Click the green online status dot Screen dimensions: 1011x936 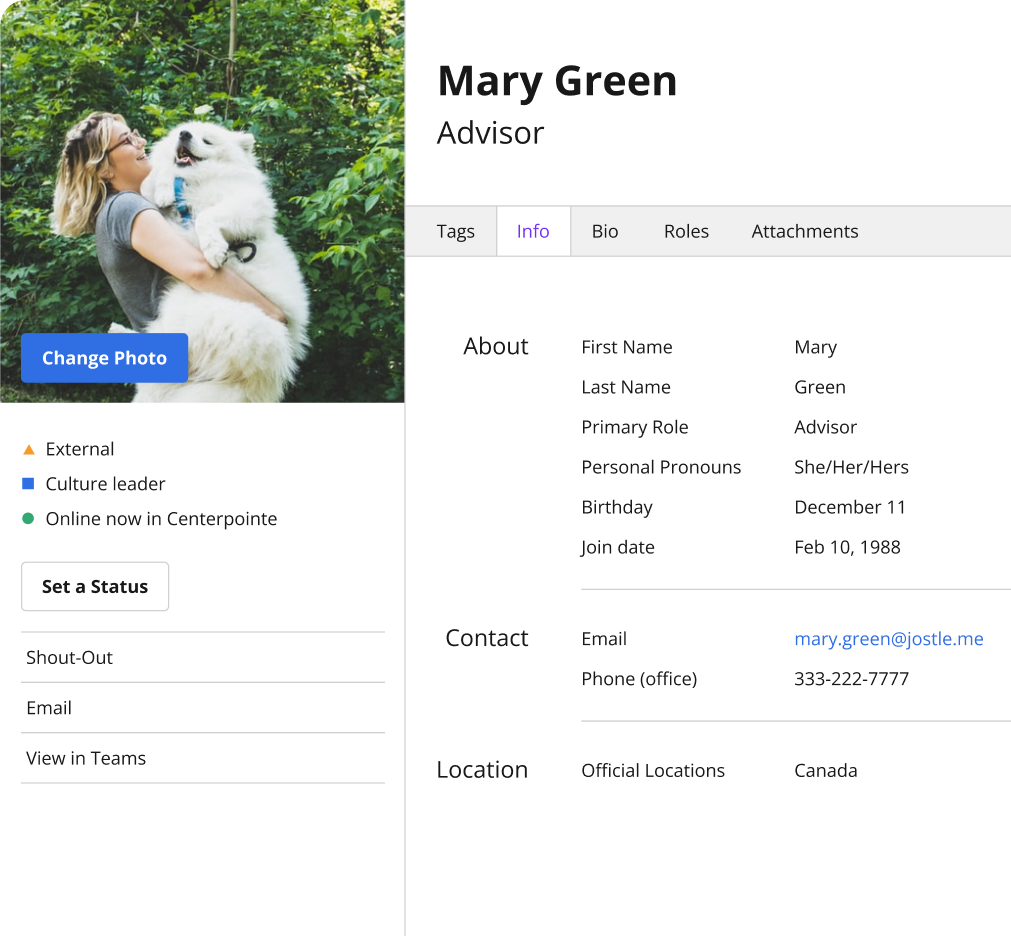click(x=28, y=518)
